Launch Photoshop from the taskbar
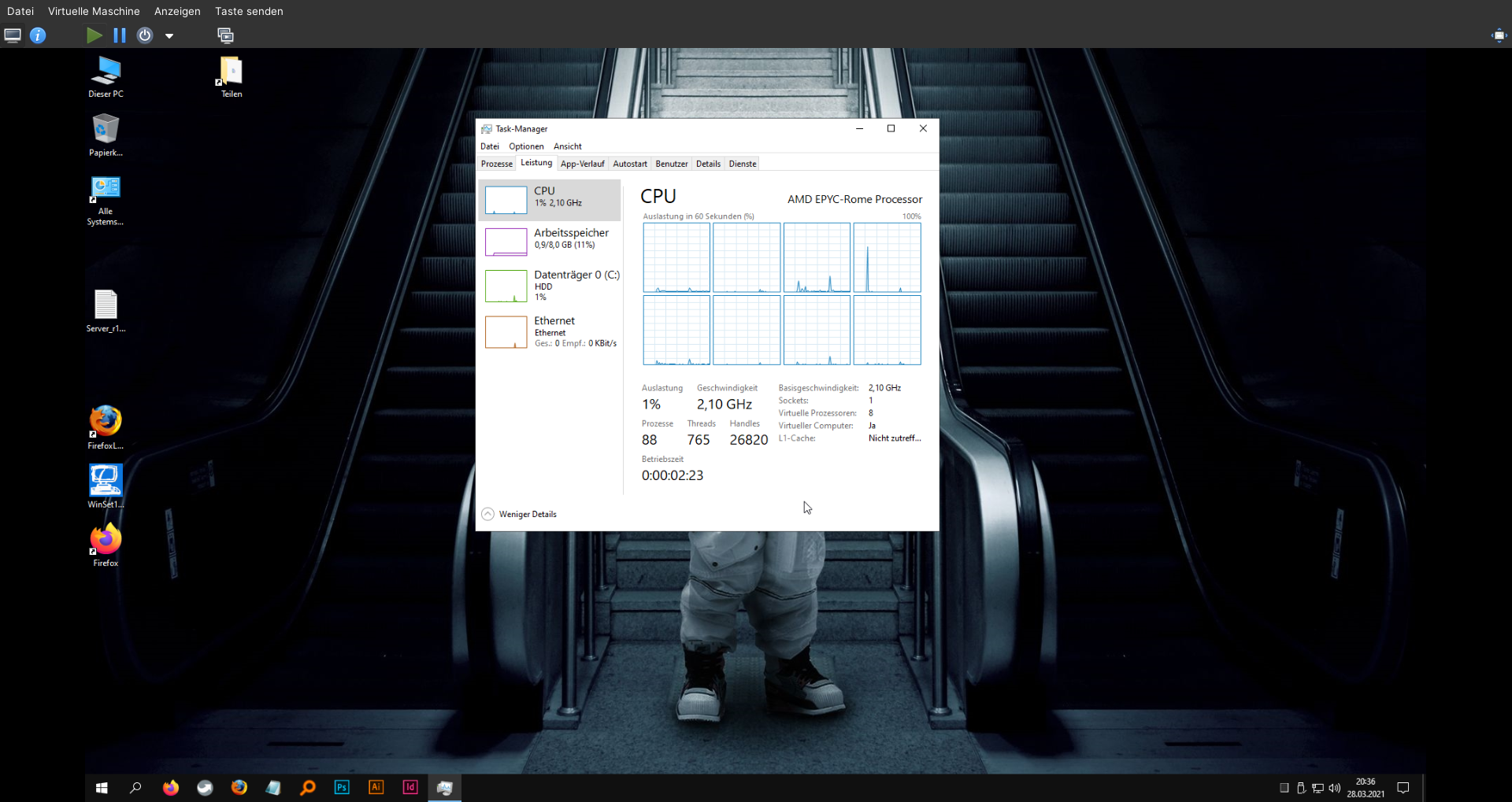1512x802 pixels. coord(342,788)
